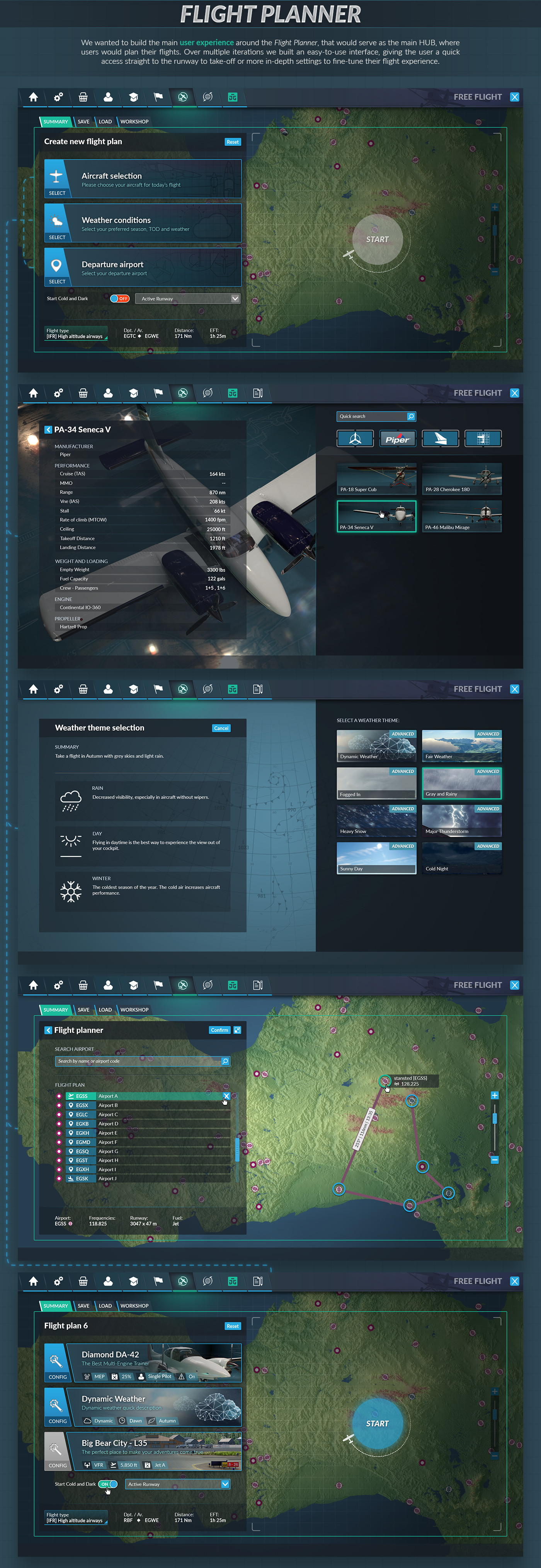The width and height of the screenshot is (541, 1568).
Task: Open marketplace basket icon above 'Create new flight plan'
Action: (x=83, y=97)
